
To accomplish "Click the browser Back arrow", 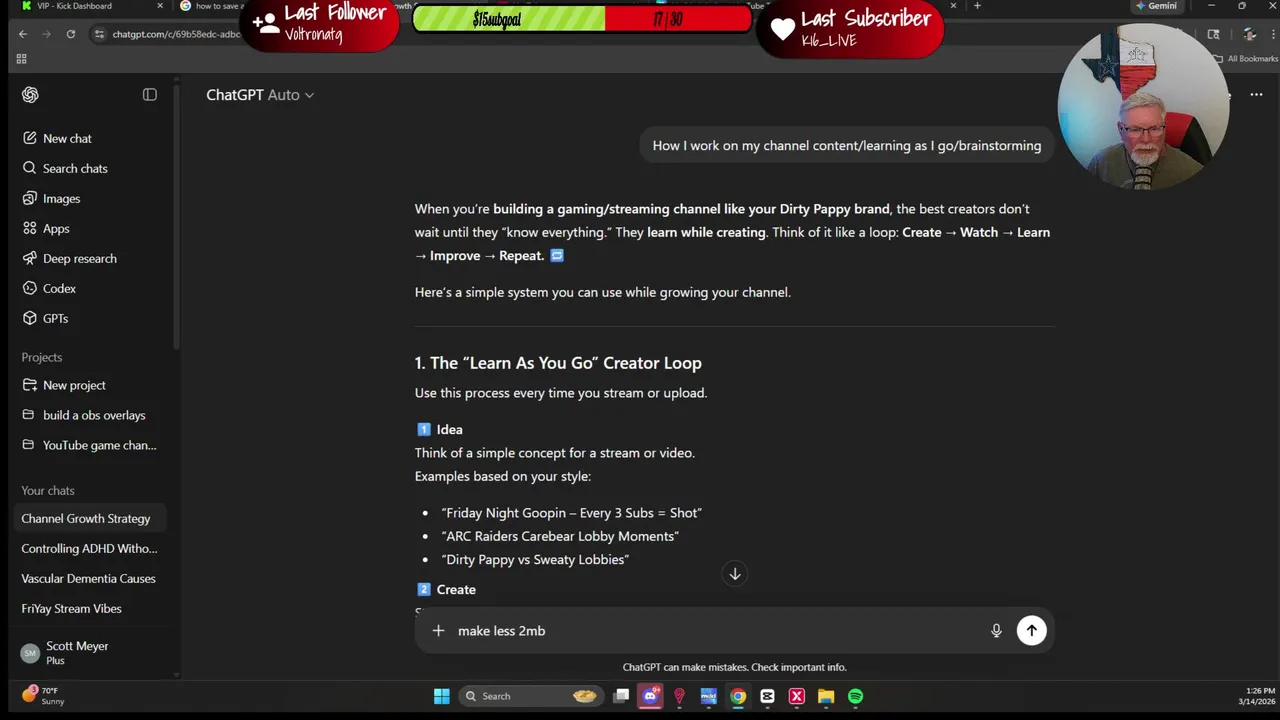I will [23, 34].
